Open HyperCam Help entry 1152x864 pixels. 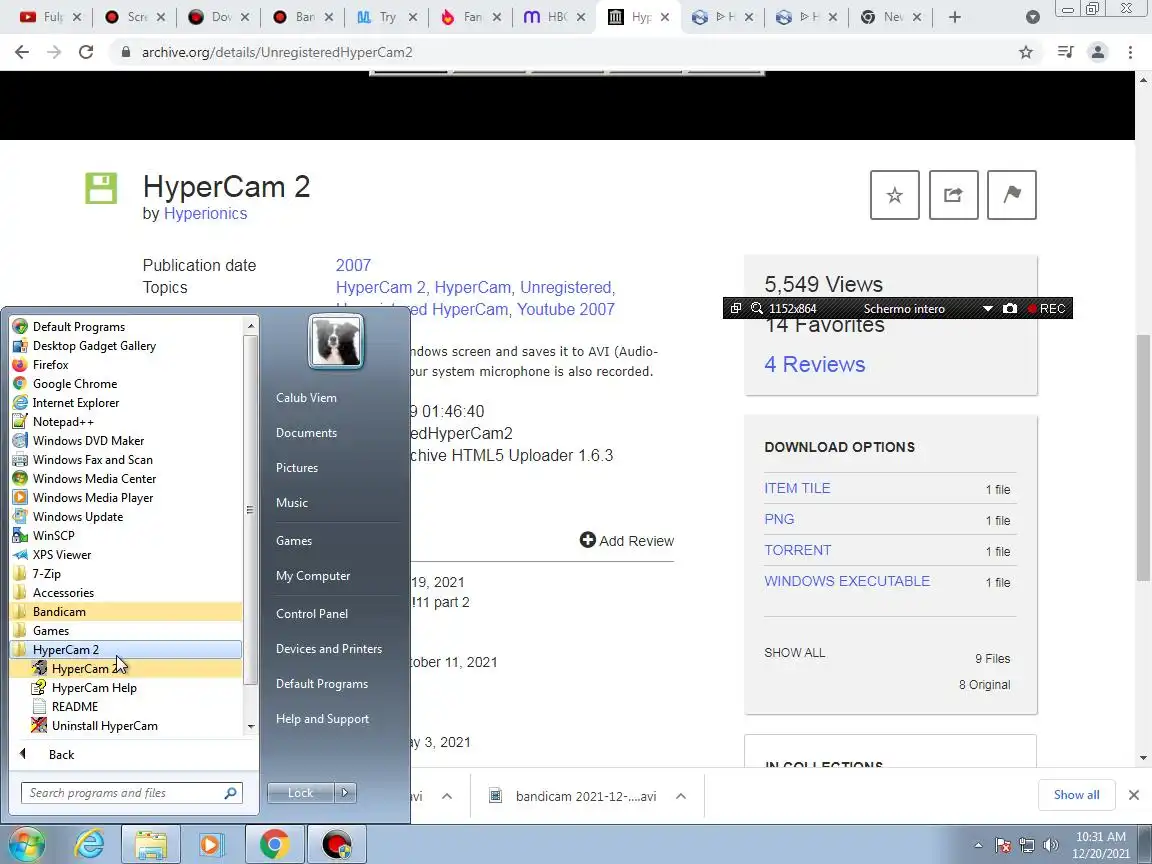(x=93, y=688)
